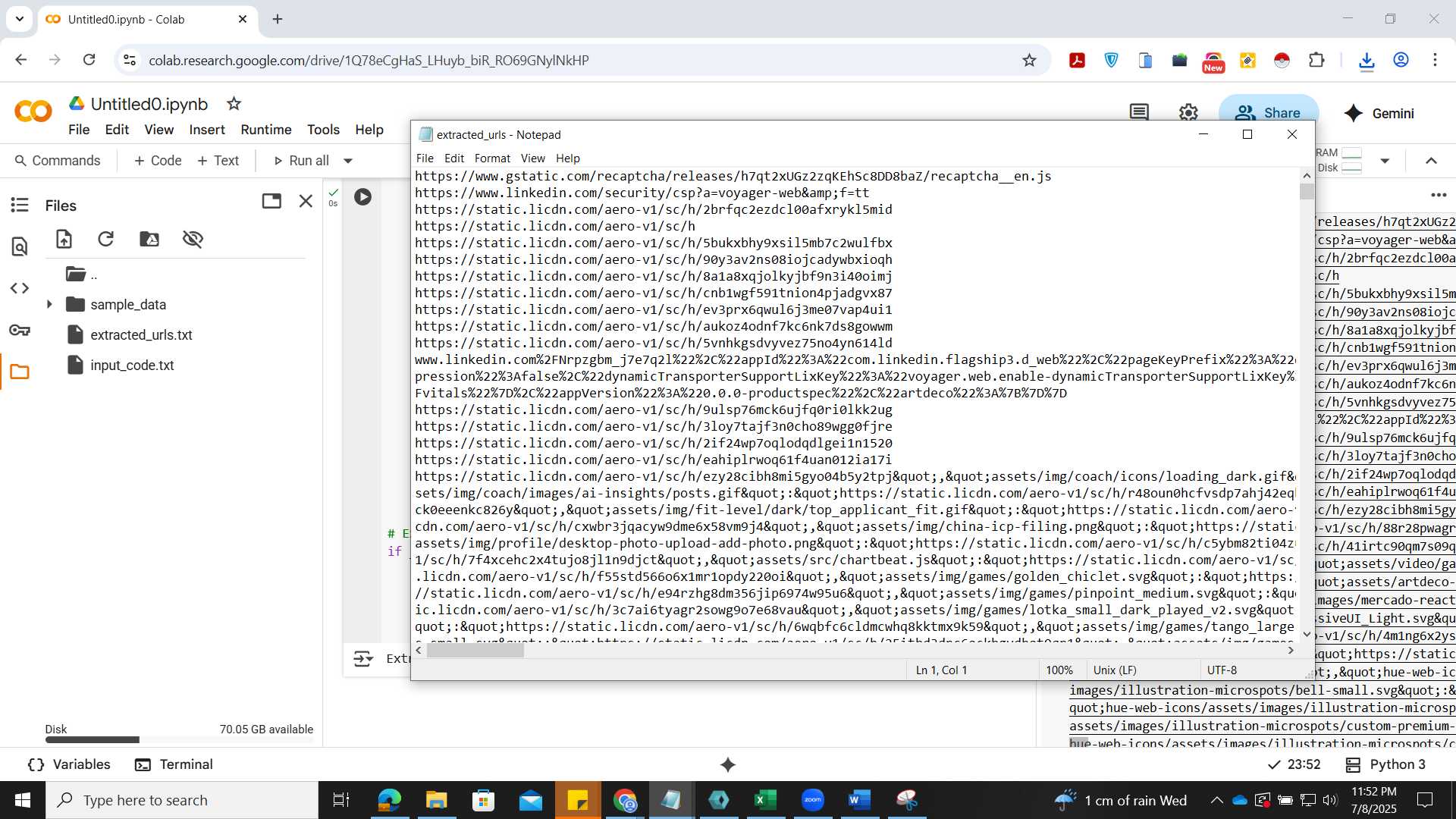Open Find and replace in sidebar
Image resolution: width=1456 pixels, height=819 pixels.
pyautogui.click(x=20, y=246)
